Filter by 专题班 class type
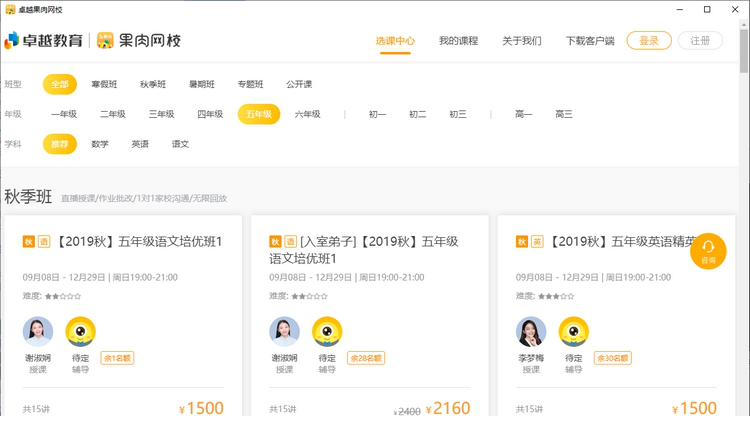Viewport: 750px width, 432px height. click(x=251, y=84)
